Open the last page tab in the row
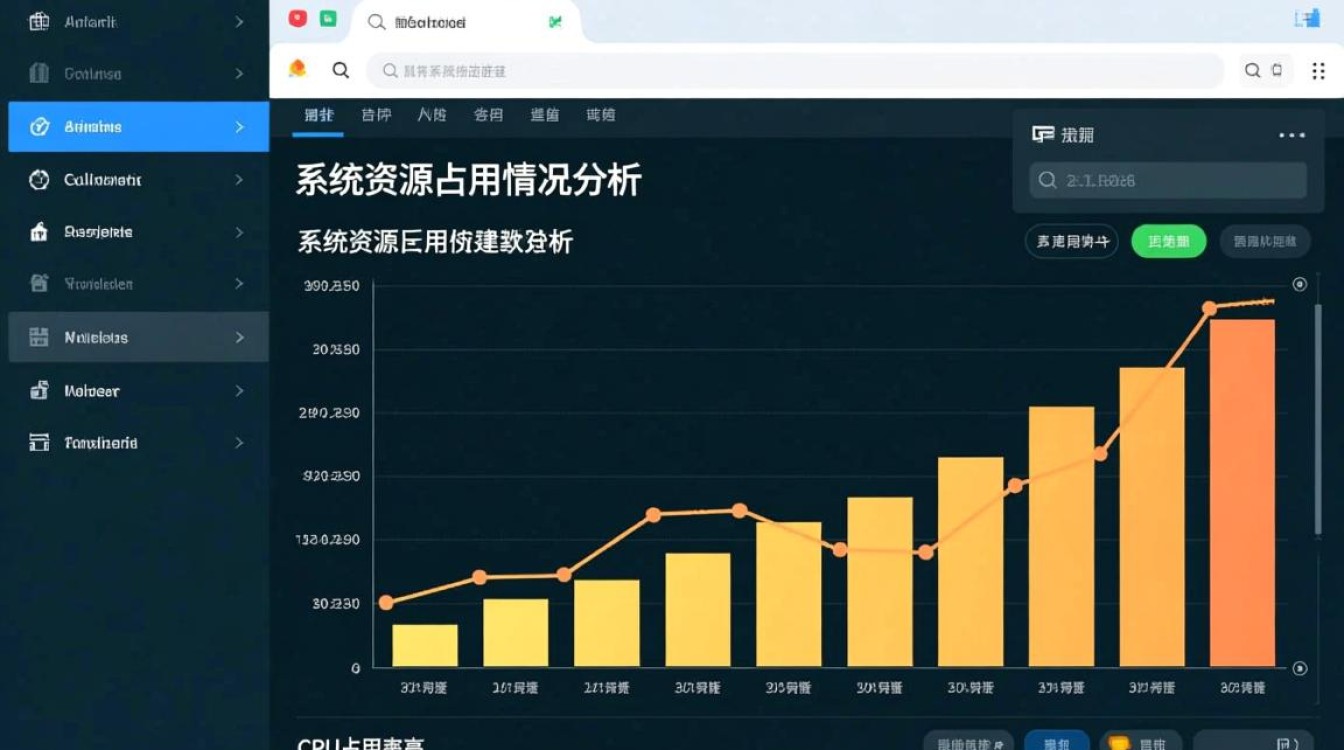The height and width of the screenshot is (750, 1344). click(601, 115)
